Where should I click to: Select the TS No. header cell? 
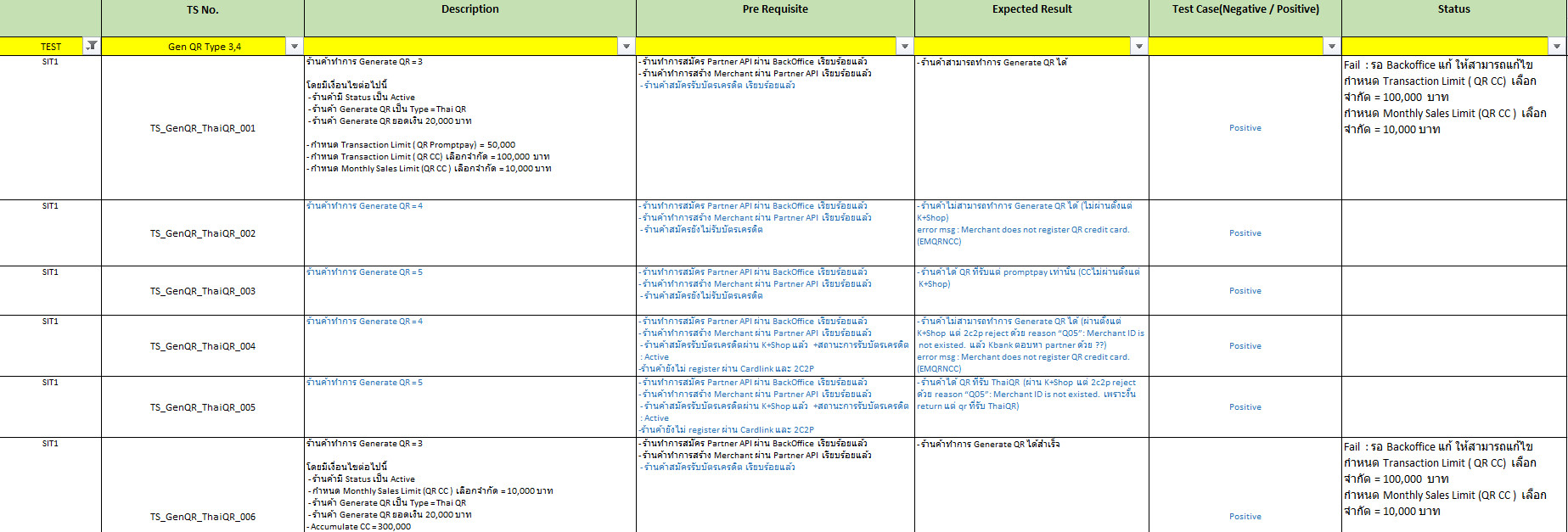[x=202, y=10]
